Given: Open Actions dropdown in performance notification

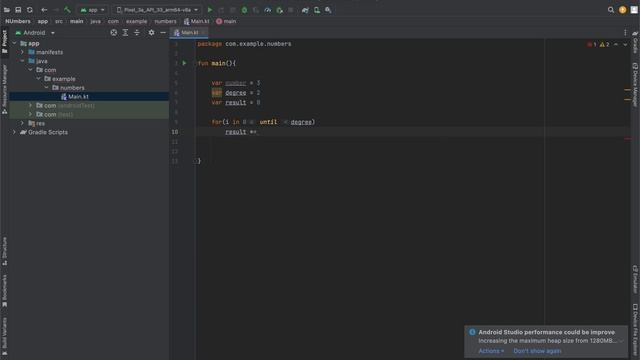Looking at the screenshot, I should (x=491, y=351).
